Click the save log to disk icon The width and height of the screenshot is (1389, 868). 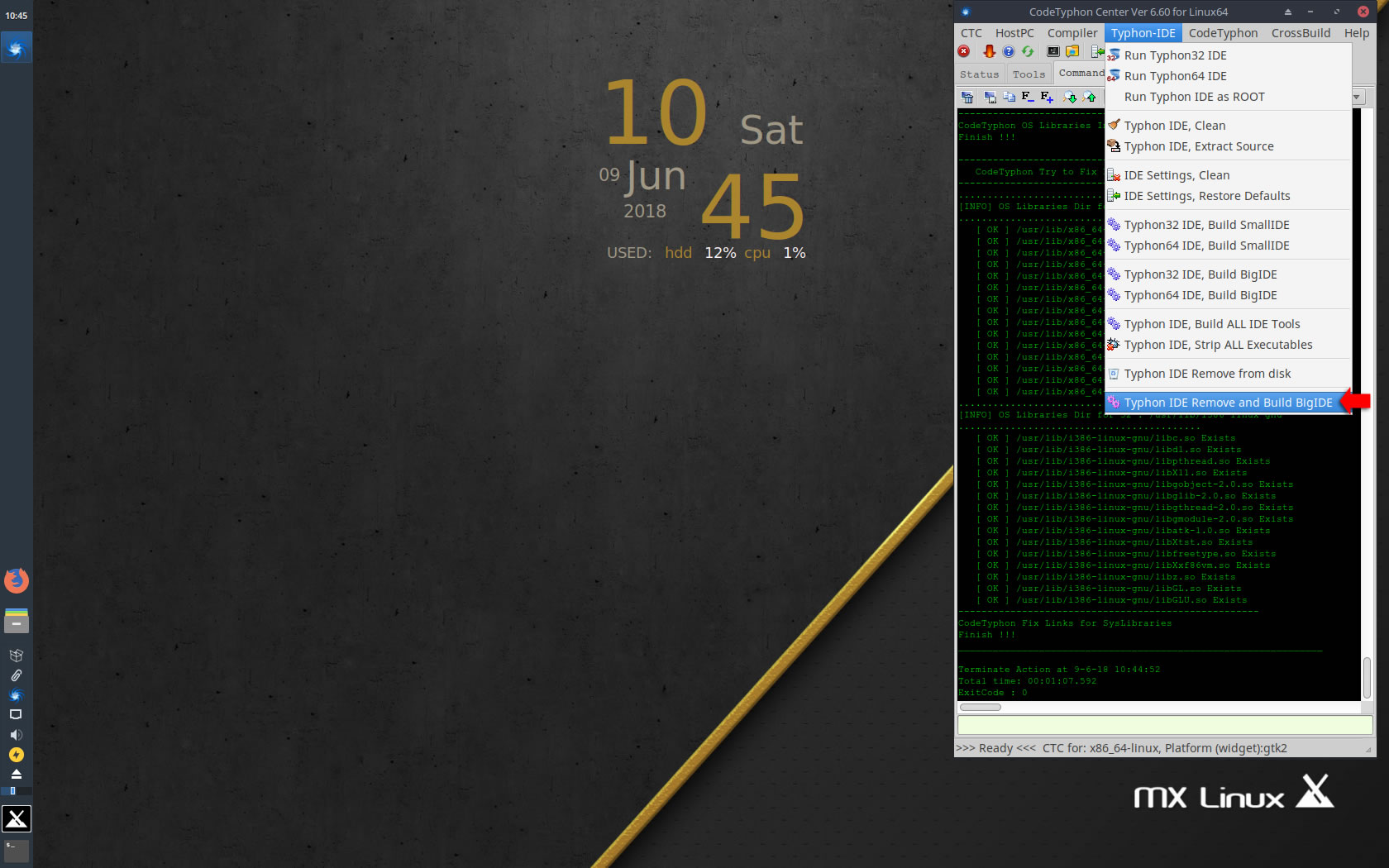[990, 98]
